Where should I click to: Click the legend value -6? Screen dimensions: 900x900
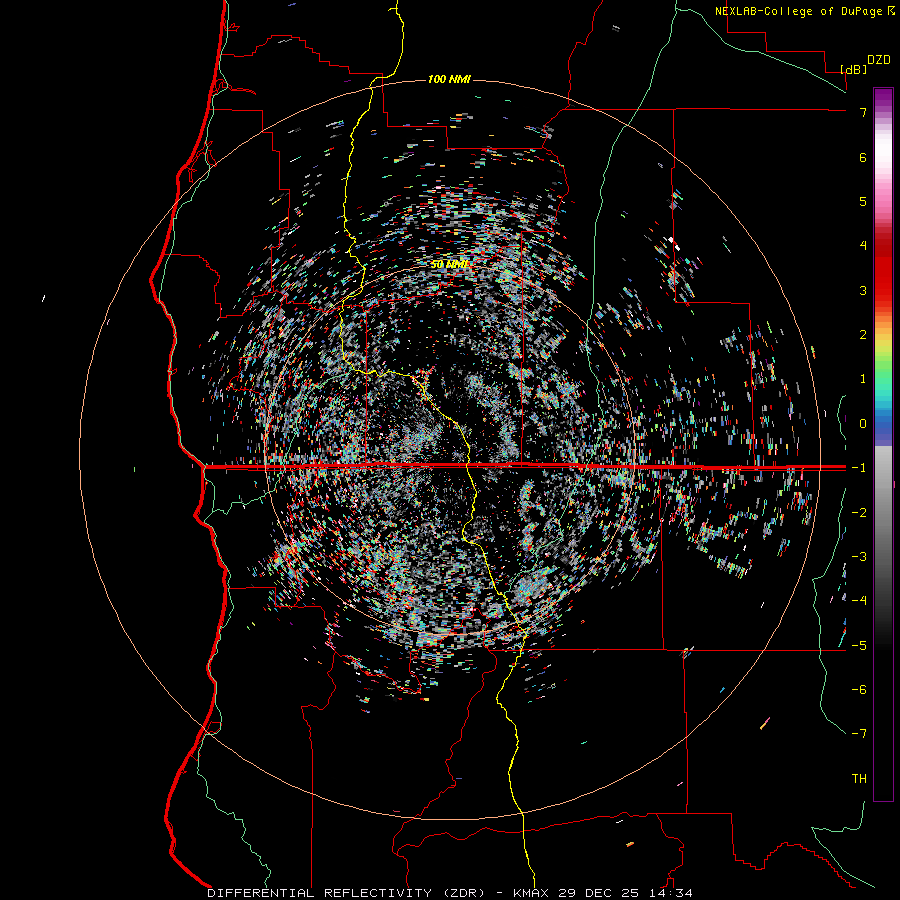click(859, 690)
